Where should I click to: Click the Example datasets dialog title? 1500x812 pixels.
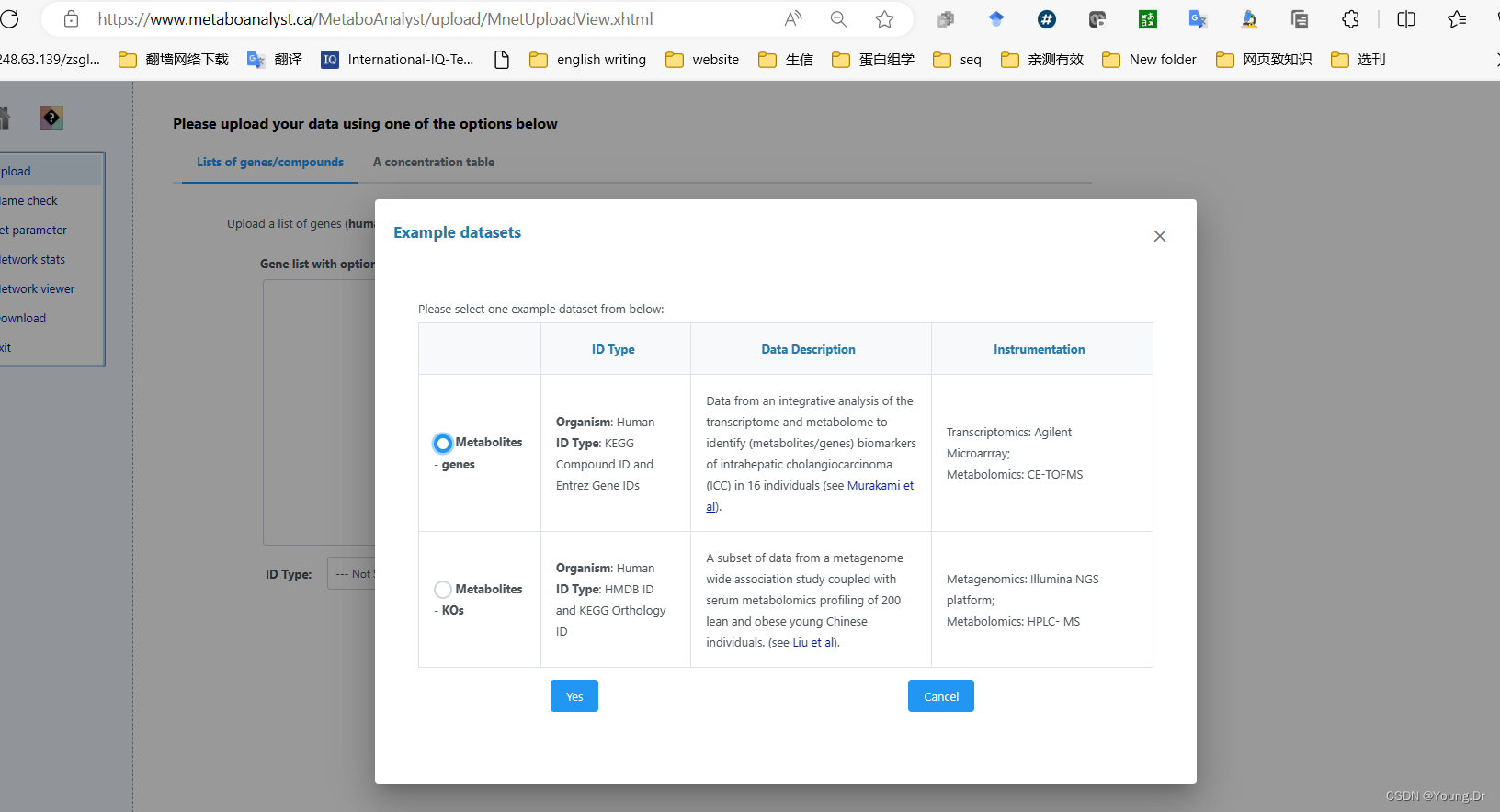coord(458,232)
